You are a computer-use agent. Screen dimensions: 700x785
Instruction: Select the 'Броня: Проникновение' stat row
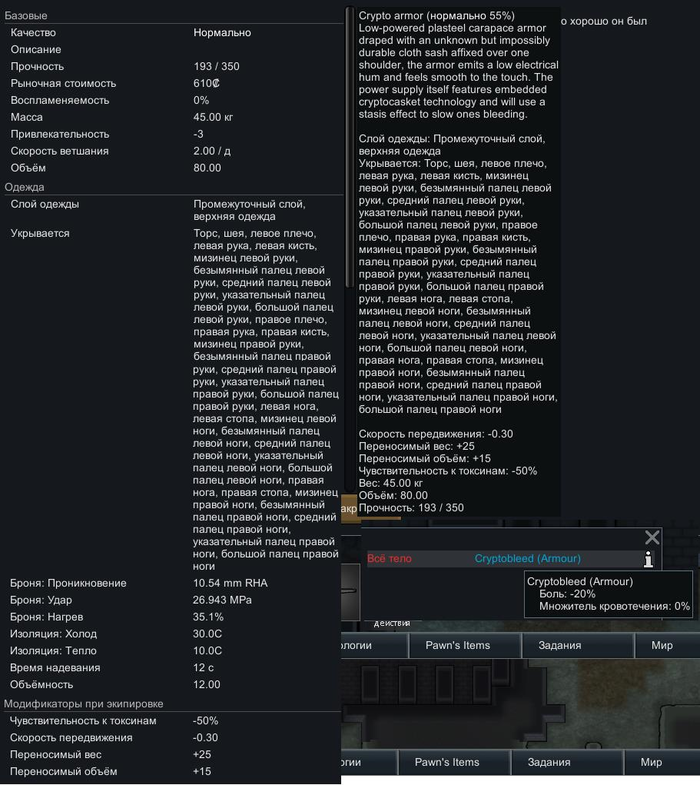tap(173, 583)
